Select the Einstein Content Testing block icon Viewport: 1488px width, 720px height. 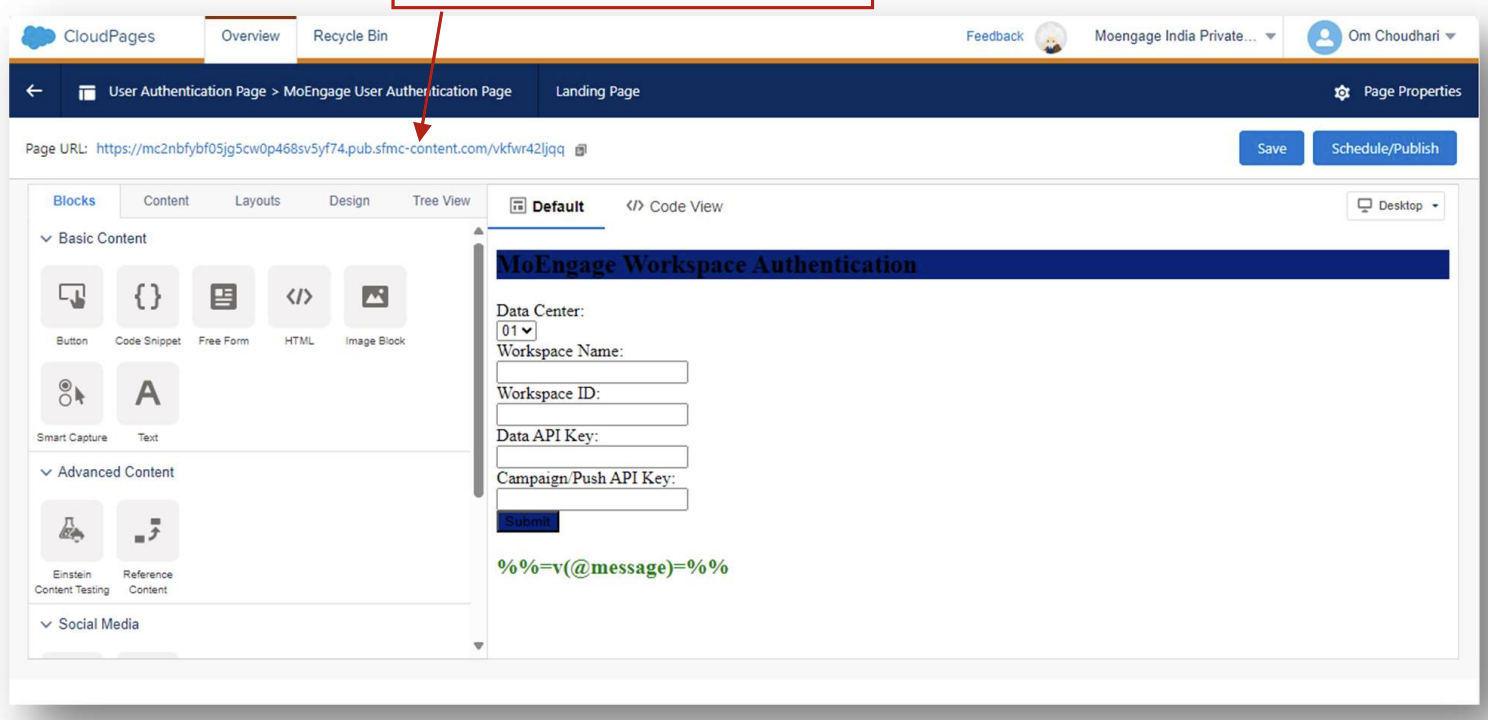coord(72,531)
